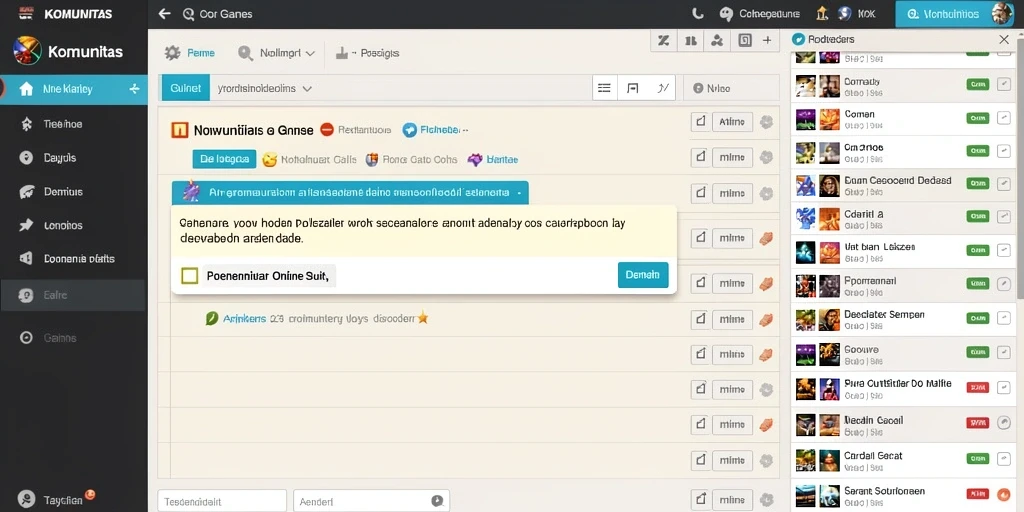1024x512 pixels.
Task: Click the phone icon in the top bar
Action: click(x=697, y=14)
